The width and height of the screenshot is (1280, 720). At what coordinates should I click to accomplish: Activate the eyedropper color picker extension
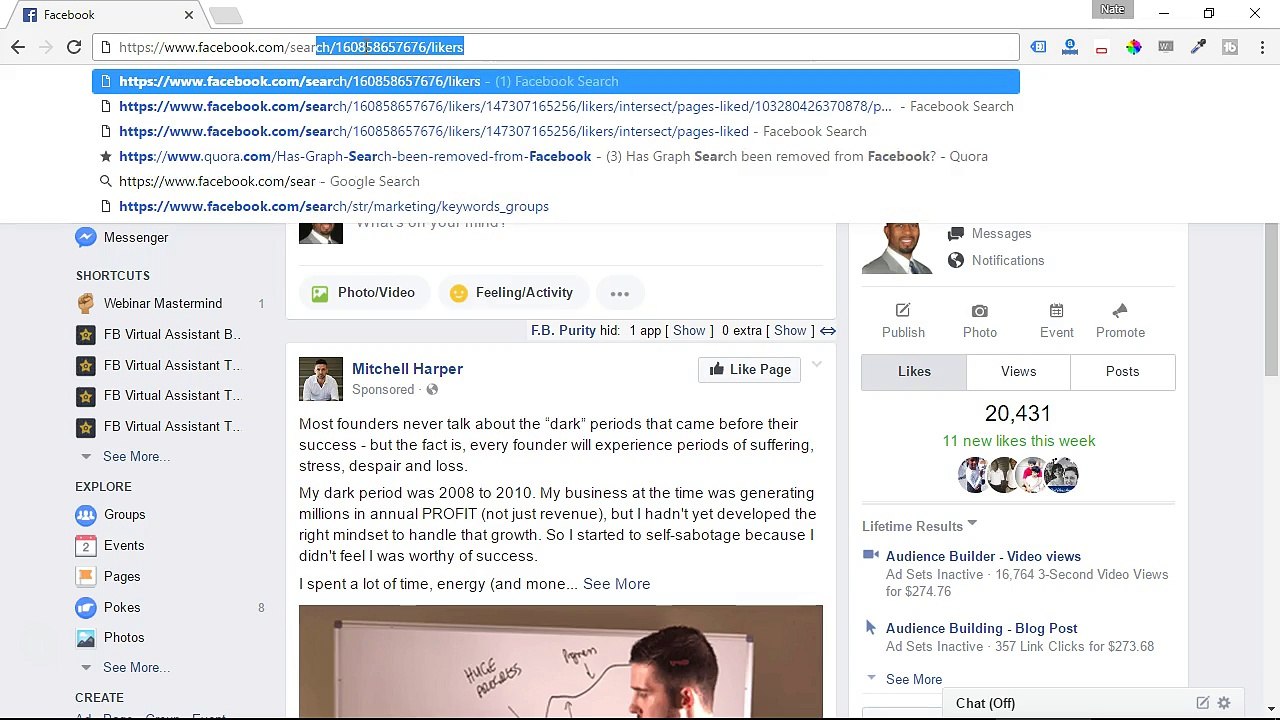(1198, 47)
